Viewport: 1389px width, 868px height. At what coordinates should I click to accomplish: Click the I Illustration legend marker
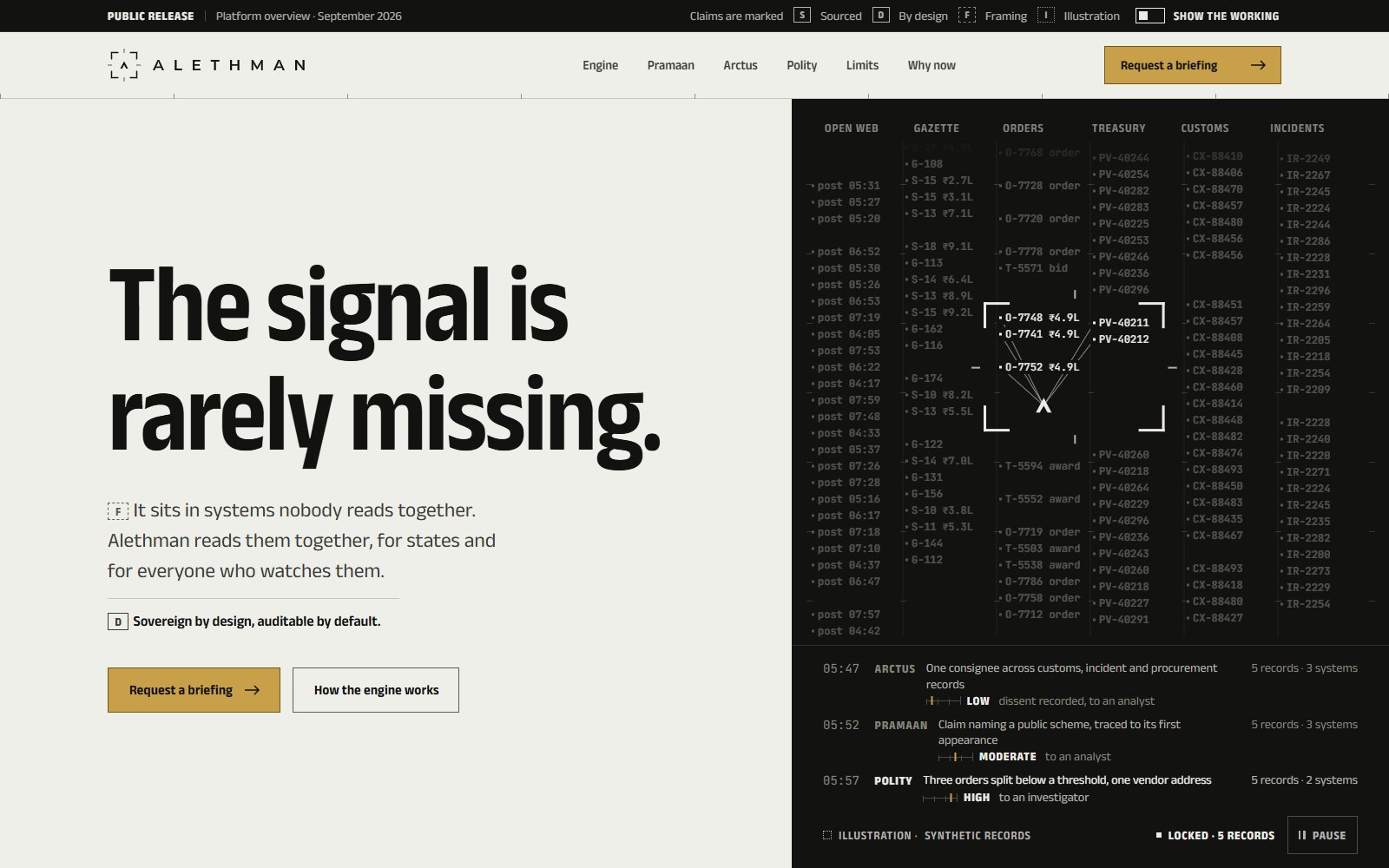pos(1046,16)
